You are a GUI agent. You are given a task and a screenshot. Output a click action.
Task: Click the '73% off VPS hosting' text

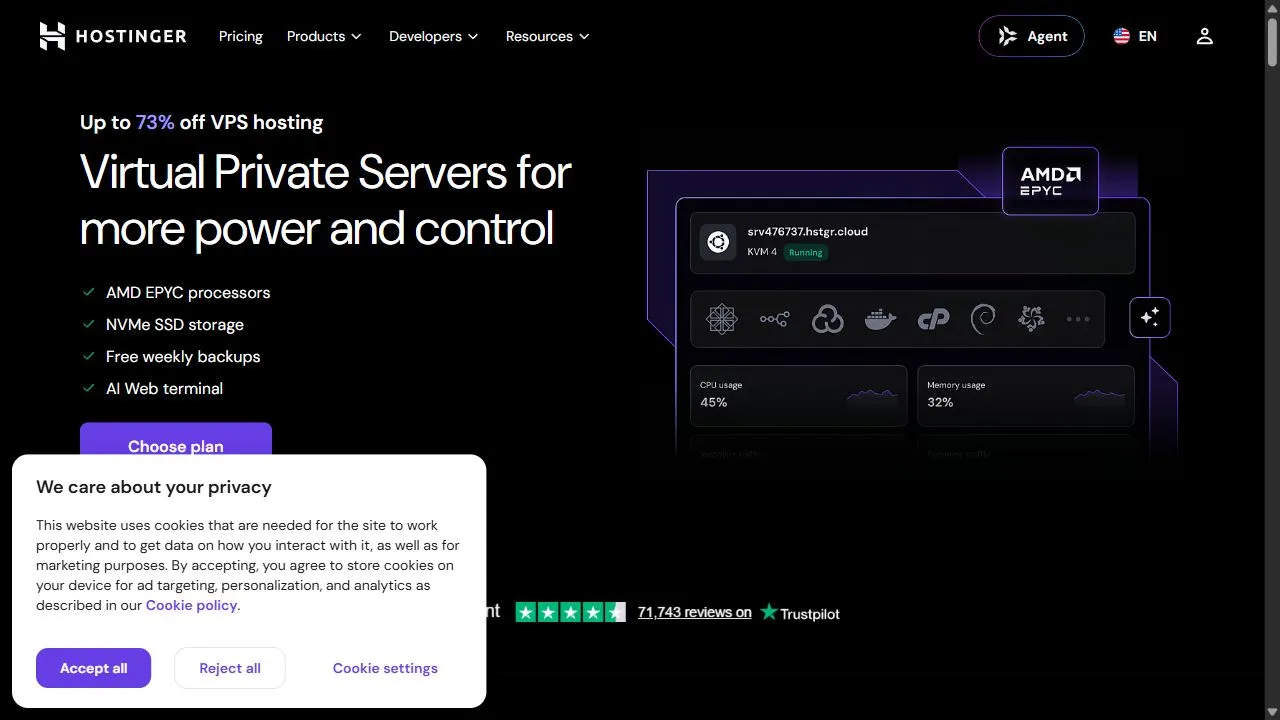[x=230, y=122]
